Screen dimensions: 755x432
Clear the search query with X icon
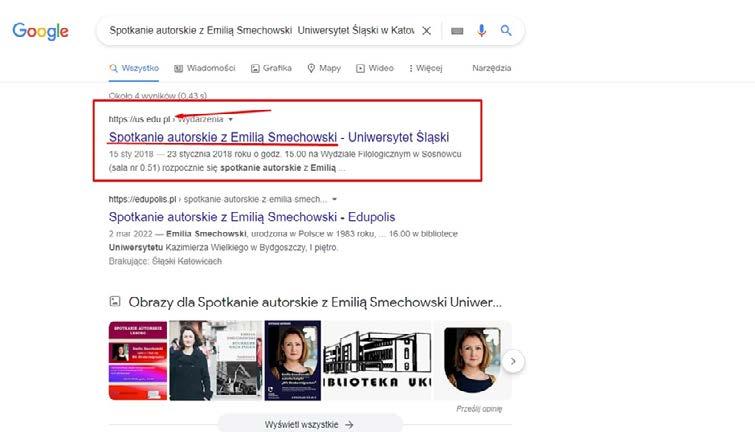(x=426, y=31)
